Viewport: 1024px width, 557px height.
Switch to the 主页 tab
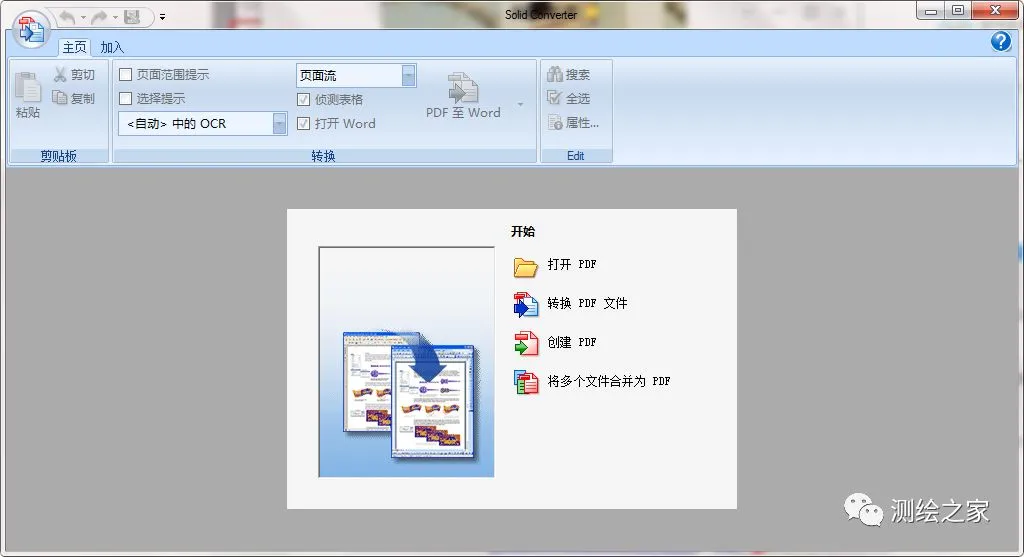pos(74,47)
